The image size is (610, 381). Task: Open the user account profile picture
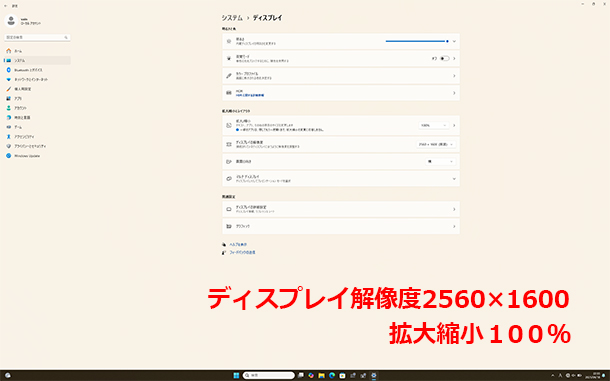11,21
